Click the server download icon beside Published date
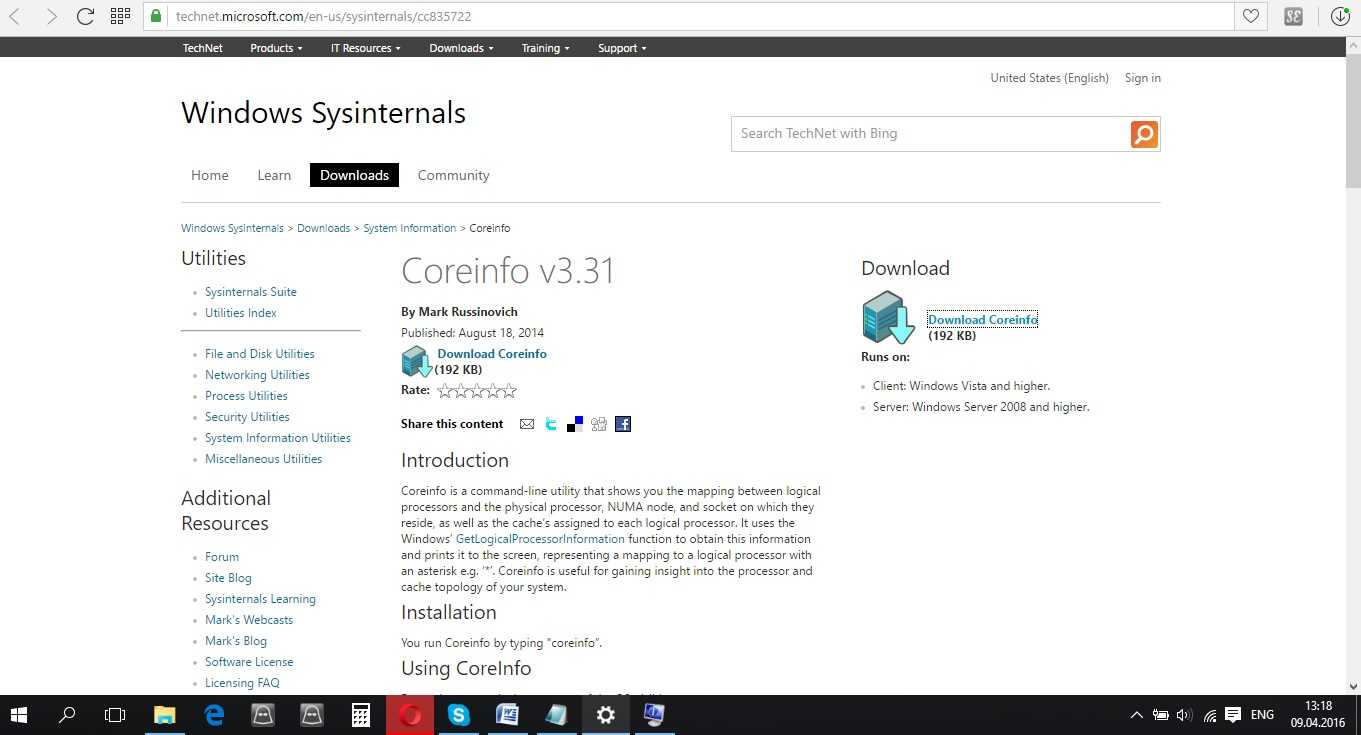The height and width of the screenshot is (735, 1361). 416,361
